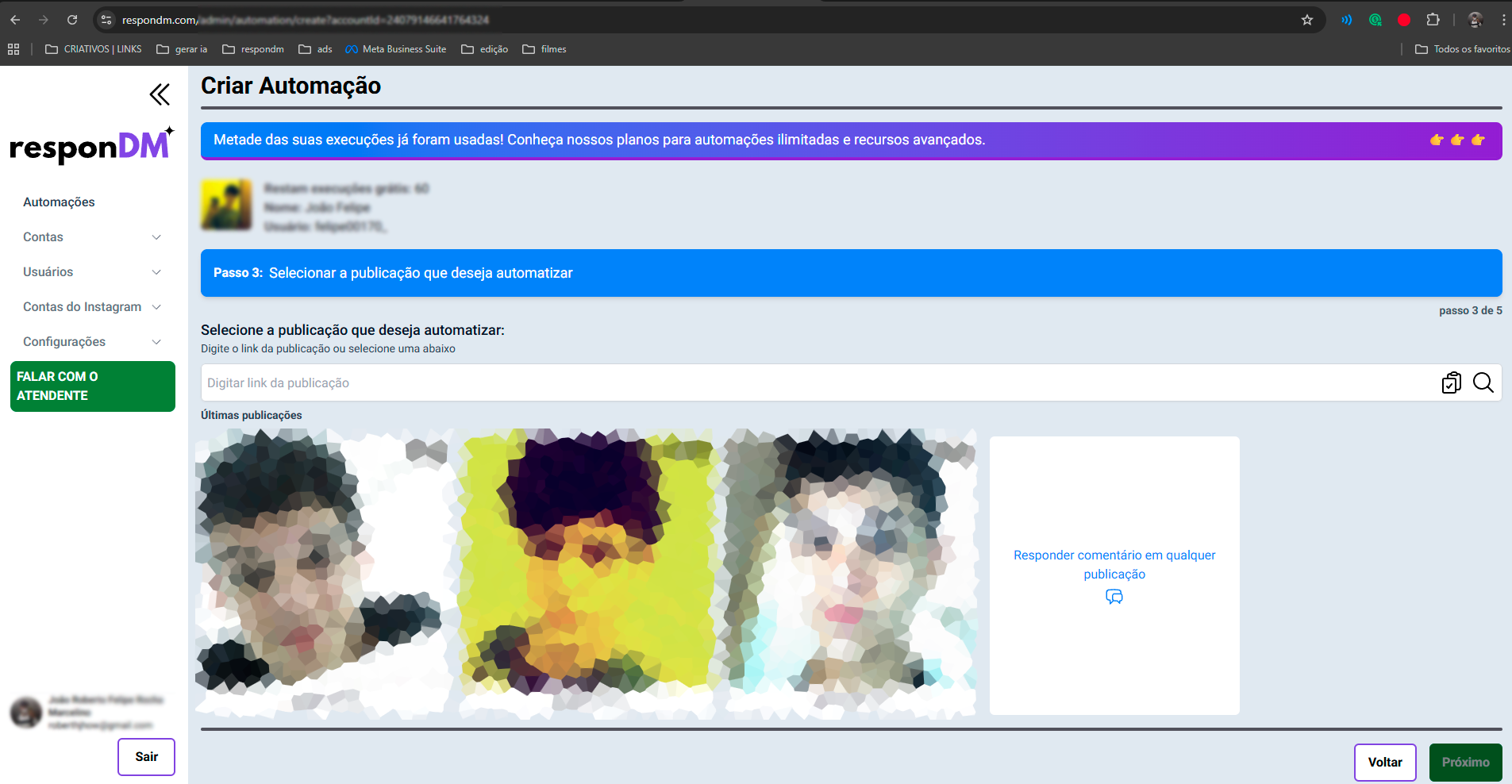Open browser extensions puzzle icon
The image size is (1512, 784).
[1433, 20]
